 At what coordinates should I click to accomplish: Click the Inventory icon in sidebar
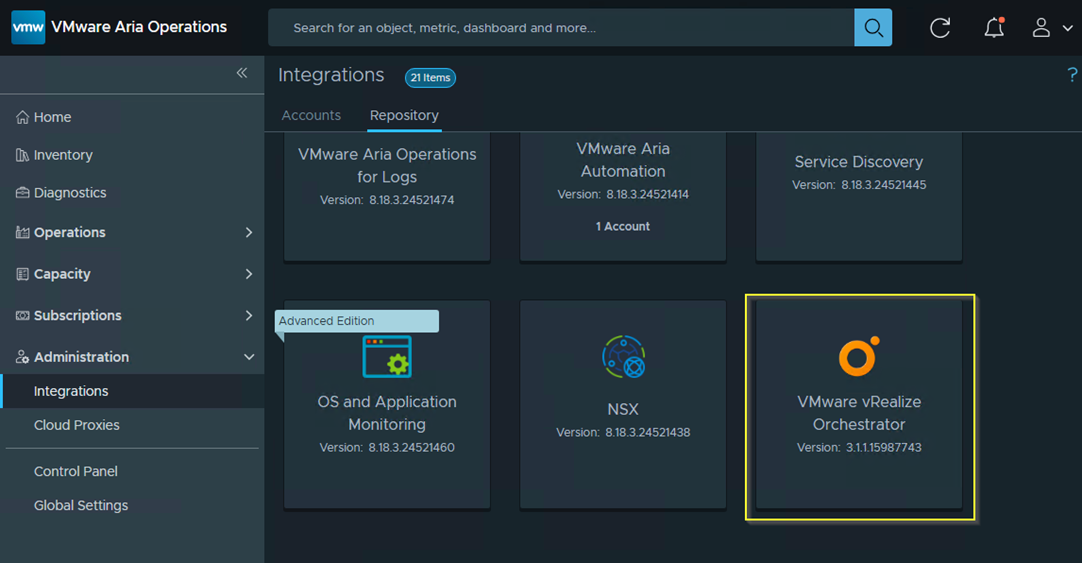tap(23, 155)
